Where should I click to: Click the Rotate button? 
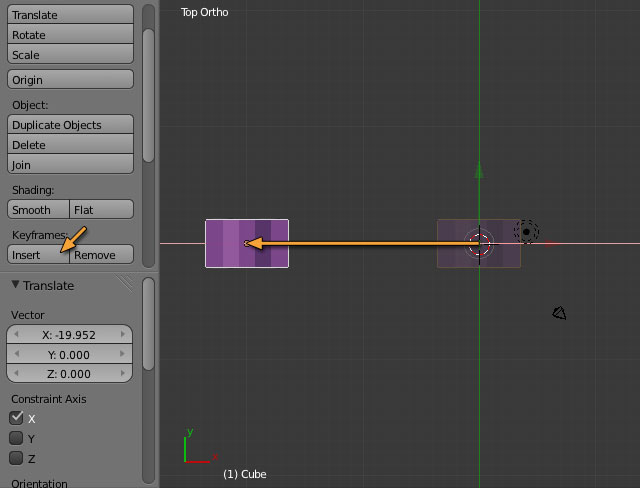(70, 35)
